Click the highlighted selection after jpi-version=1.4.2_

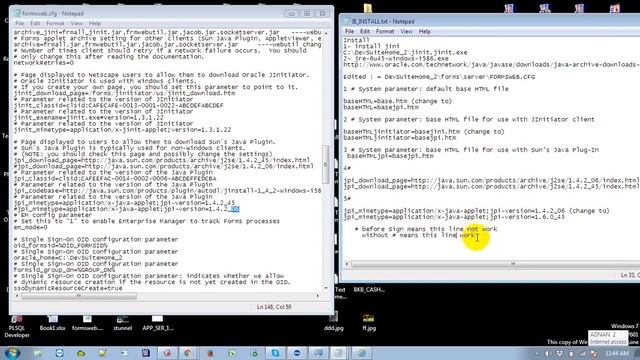234,209
